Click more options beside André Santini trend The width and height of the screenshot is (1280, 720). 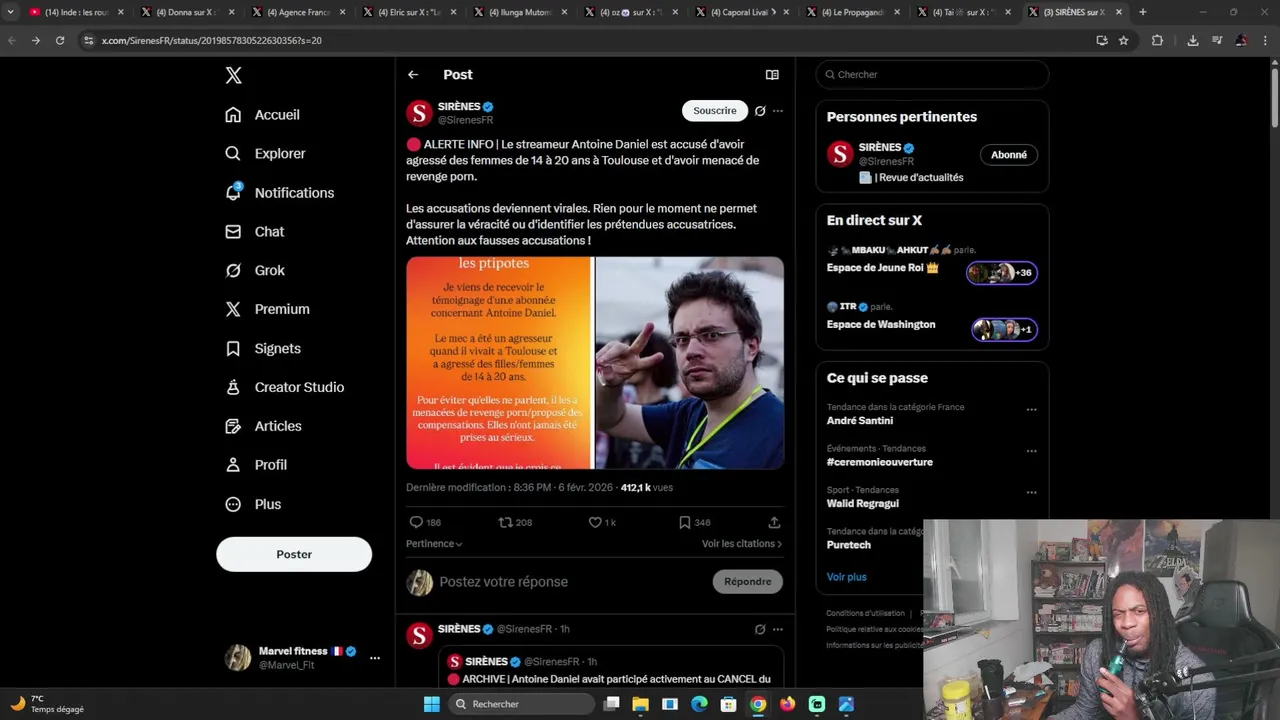[x=1031, y=410]
